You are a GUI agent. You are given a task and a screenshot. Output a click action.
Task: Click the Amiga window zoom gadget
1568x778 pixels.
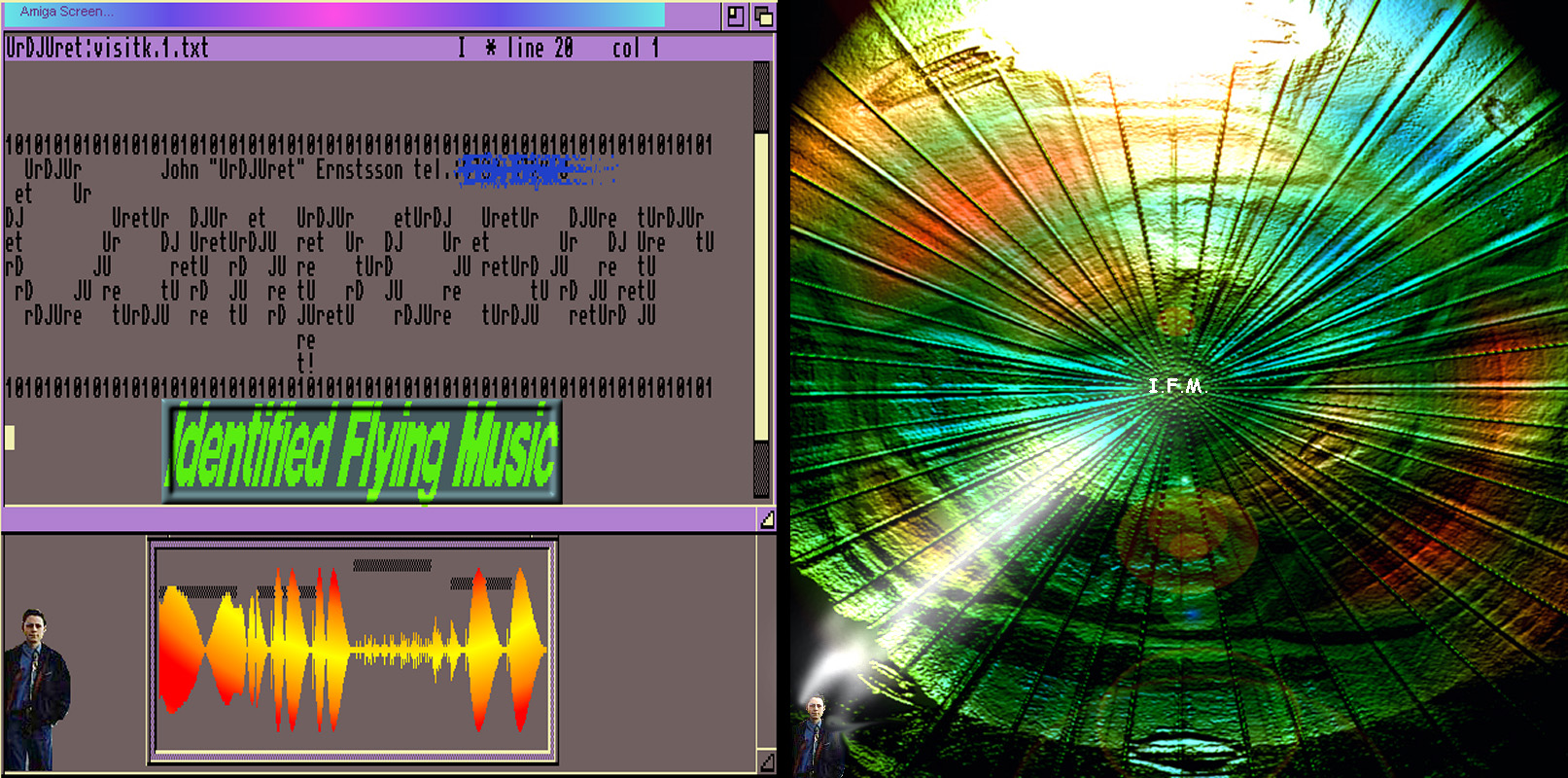coord(735,16)
